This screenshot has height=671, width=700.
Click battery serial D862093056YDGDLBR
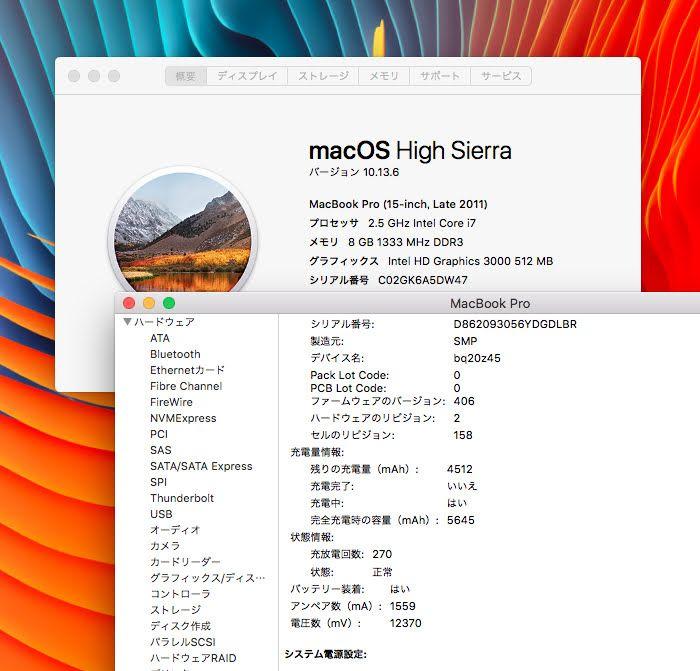515,324
